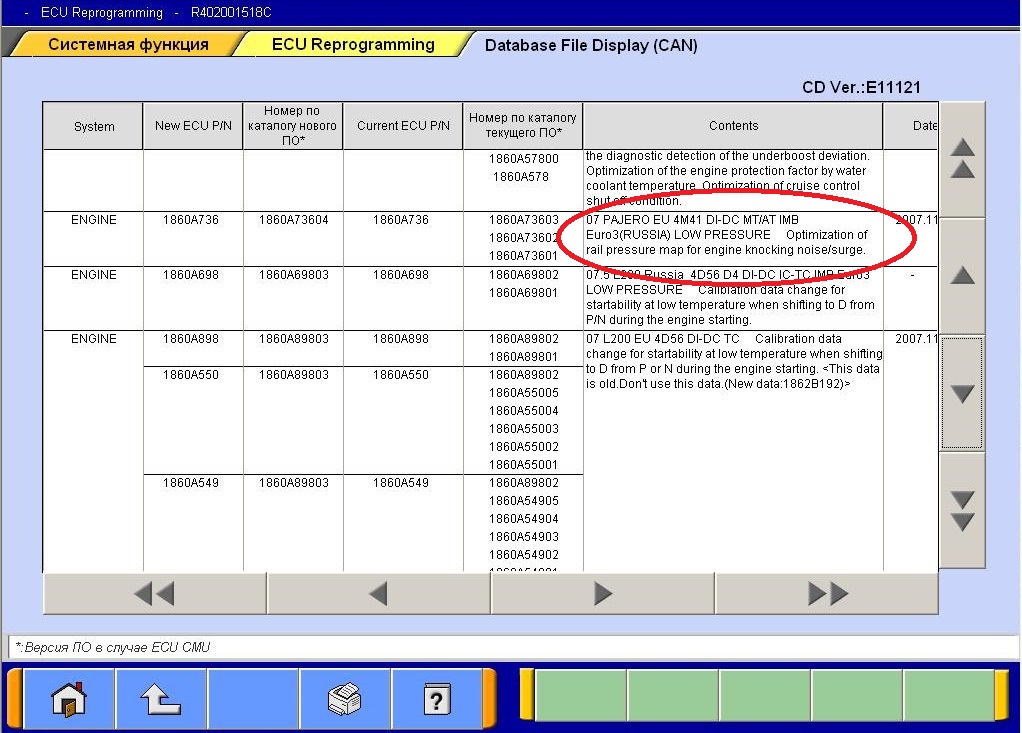Image resolution: width=1022 pixels, height=733 pixels.
Task: Click the Contents column header
Action: [x=733, y=126]
